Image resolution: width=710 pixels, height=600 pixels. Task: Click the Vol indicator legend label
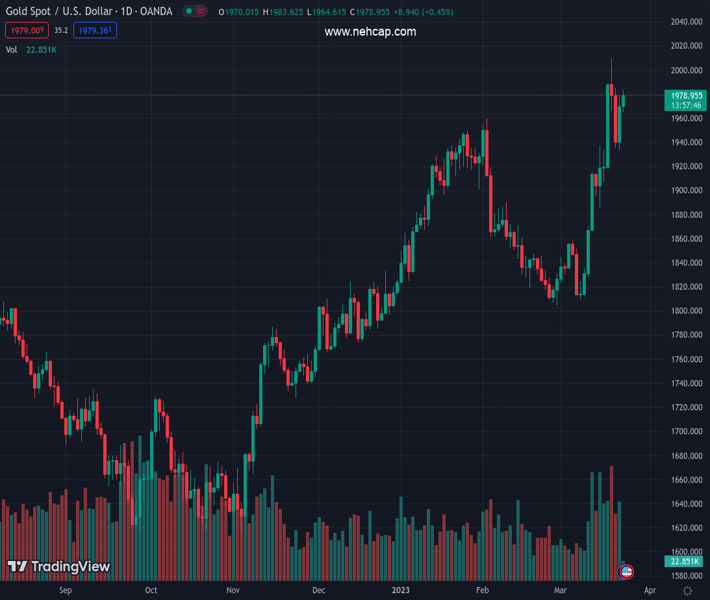point(12,49)
